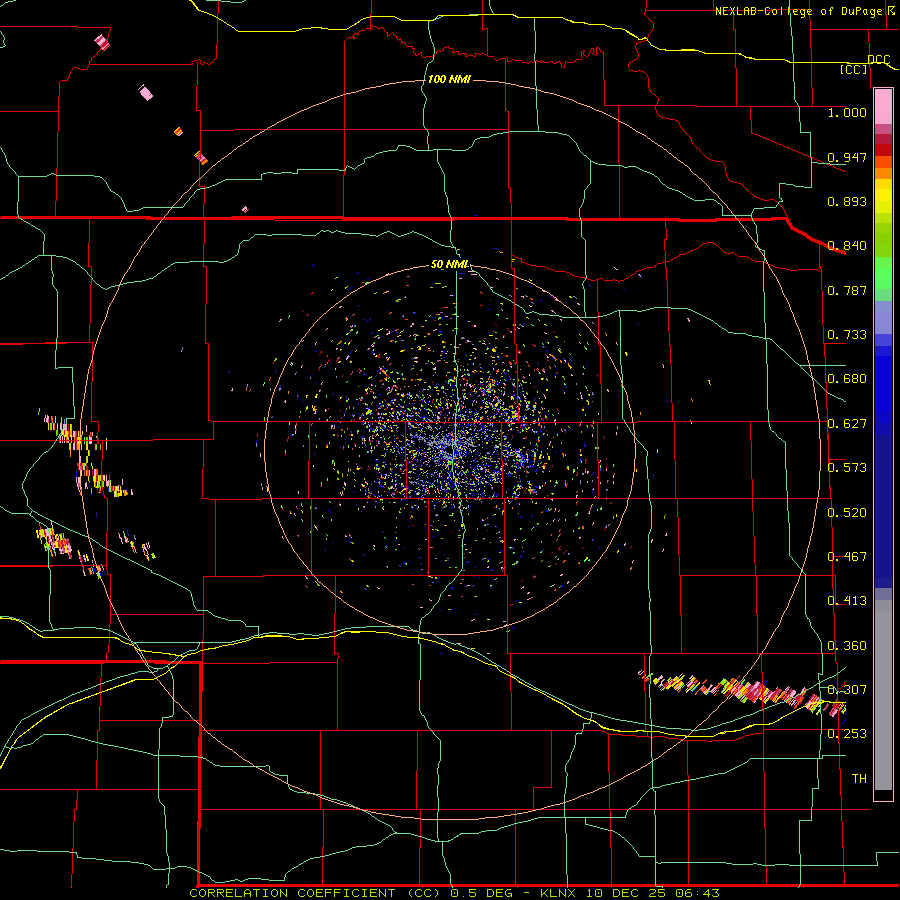Select the 0.893 color scale value
Viewport: 900px width, 900px height.
click(847, 201)
